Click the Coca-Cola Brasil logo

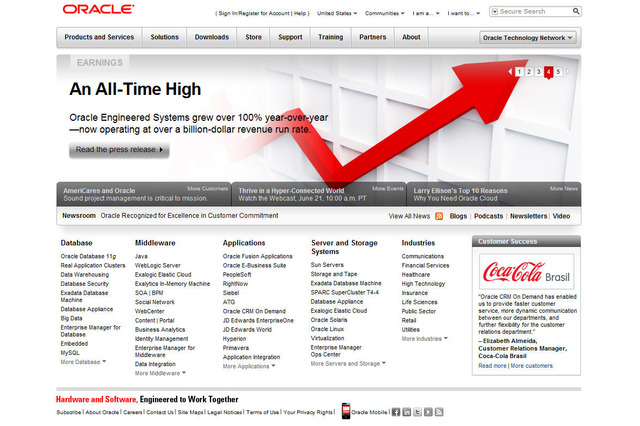click(526, 272)
